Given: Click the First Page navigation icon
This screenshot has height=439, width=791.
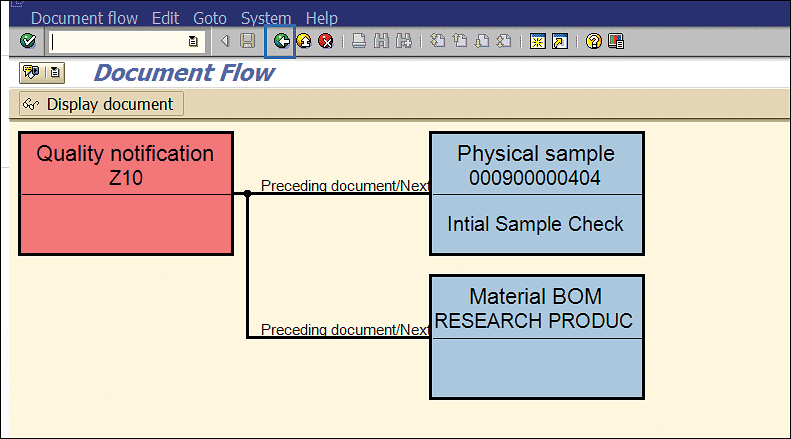Looking at the screenshot, I should coord(437,41).
